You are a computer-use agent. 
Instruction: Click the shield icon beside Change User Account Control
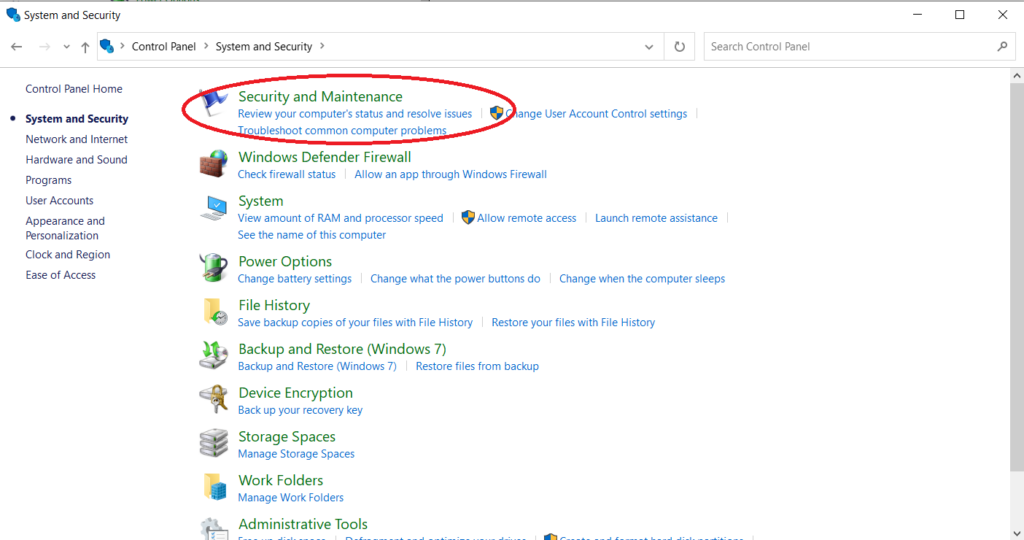pyautogui.click(x=496, y=113)
